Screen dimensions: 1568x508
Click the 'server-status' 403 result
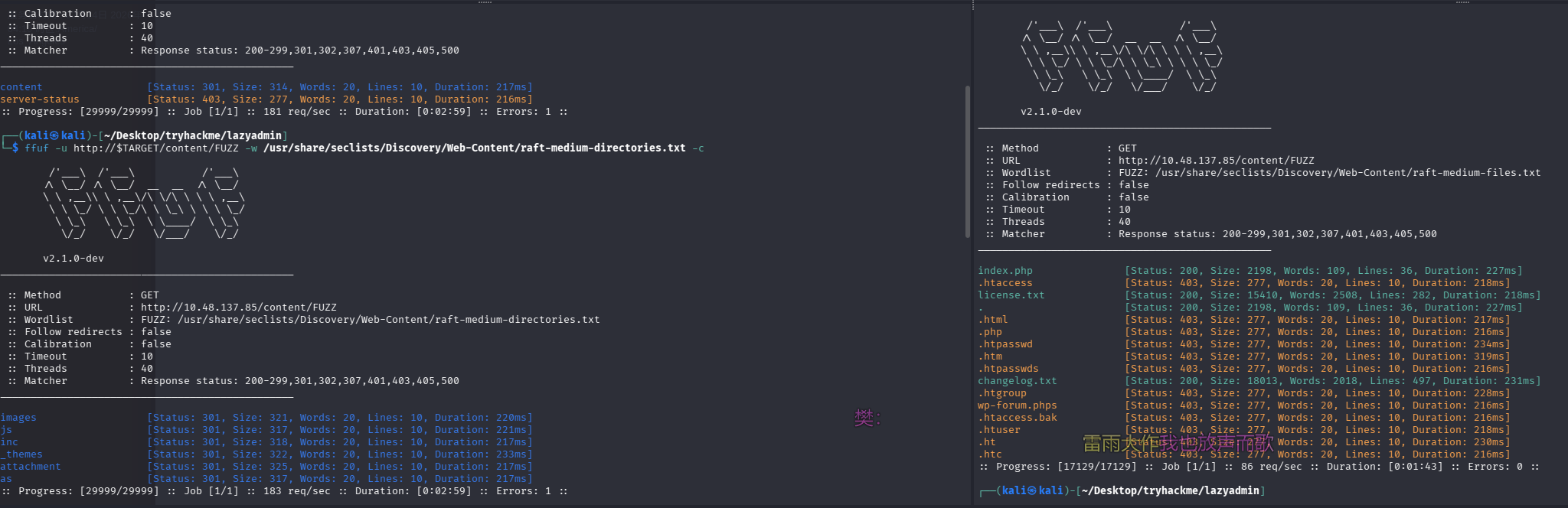tap(40, 99)
